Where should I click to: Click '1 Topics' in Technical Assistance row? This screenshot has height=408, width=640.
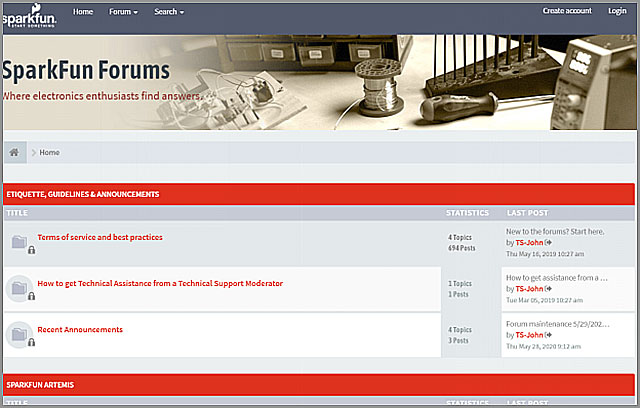pyautogui.click(x=460, y=283)
